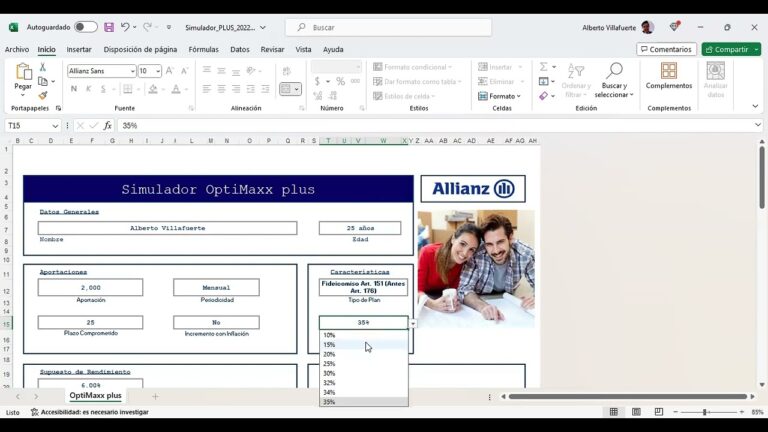
Task: Open the Pegar paste icon
Action: click(23, 72)
